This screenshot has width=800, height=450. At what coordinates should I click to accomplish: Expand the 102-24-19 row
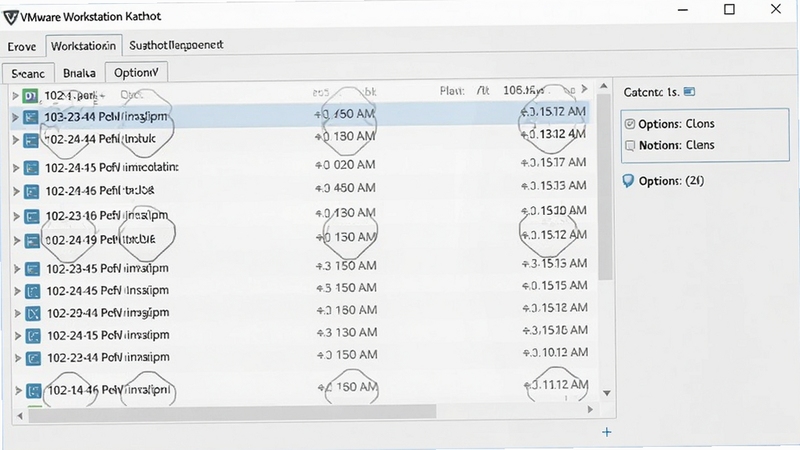[x=16, y=240]
